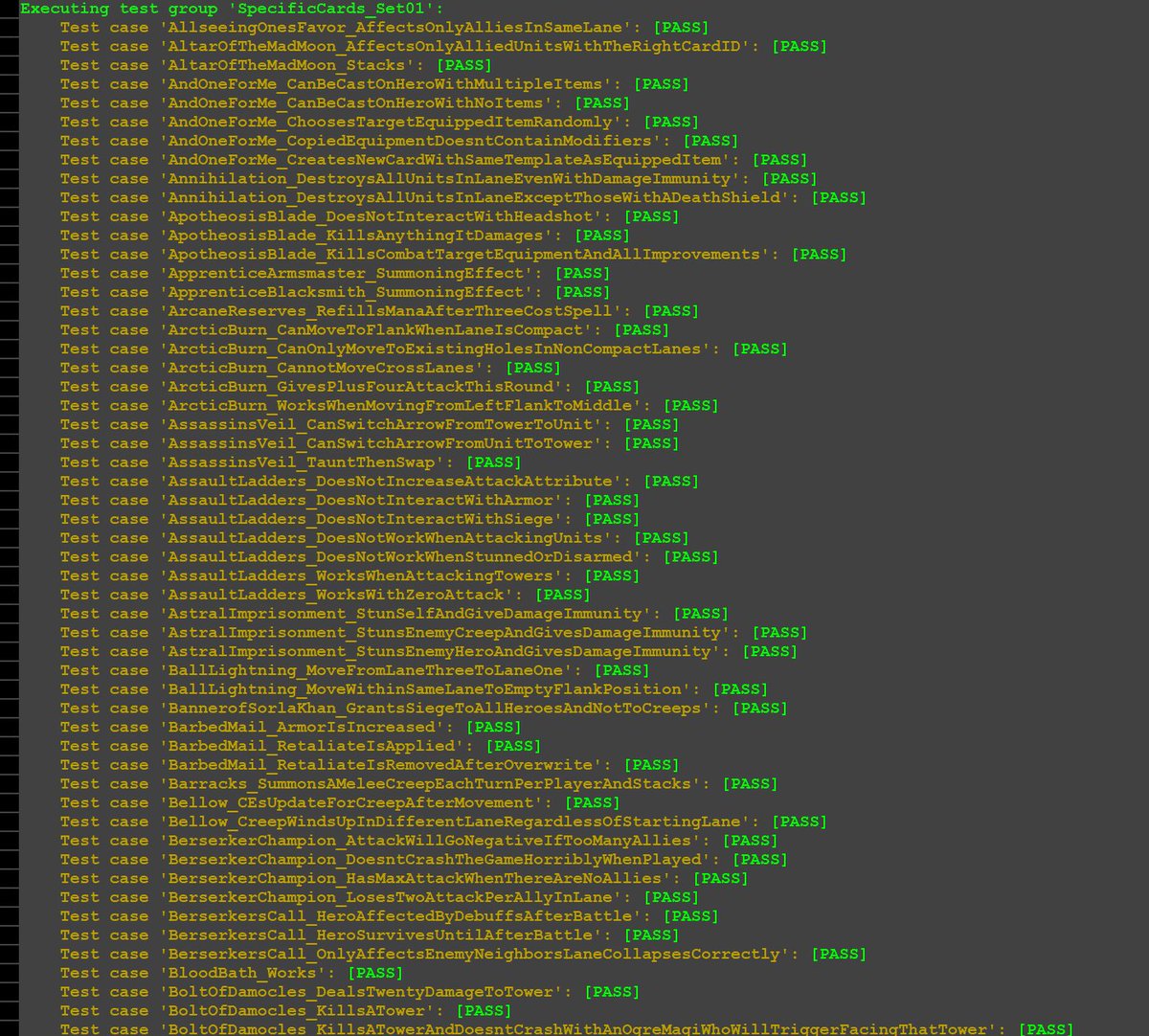Click 'AndOneForMe_ChoosesTargetEquippedItemRandomly' entry
1149x1036 pixels.
(x=379, y=122)
